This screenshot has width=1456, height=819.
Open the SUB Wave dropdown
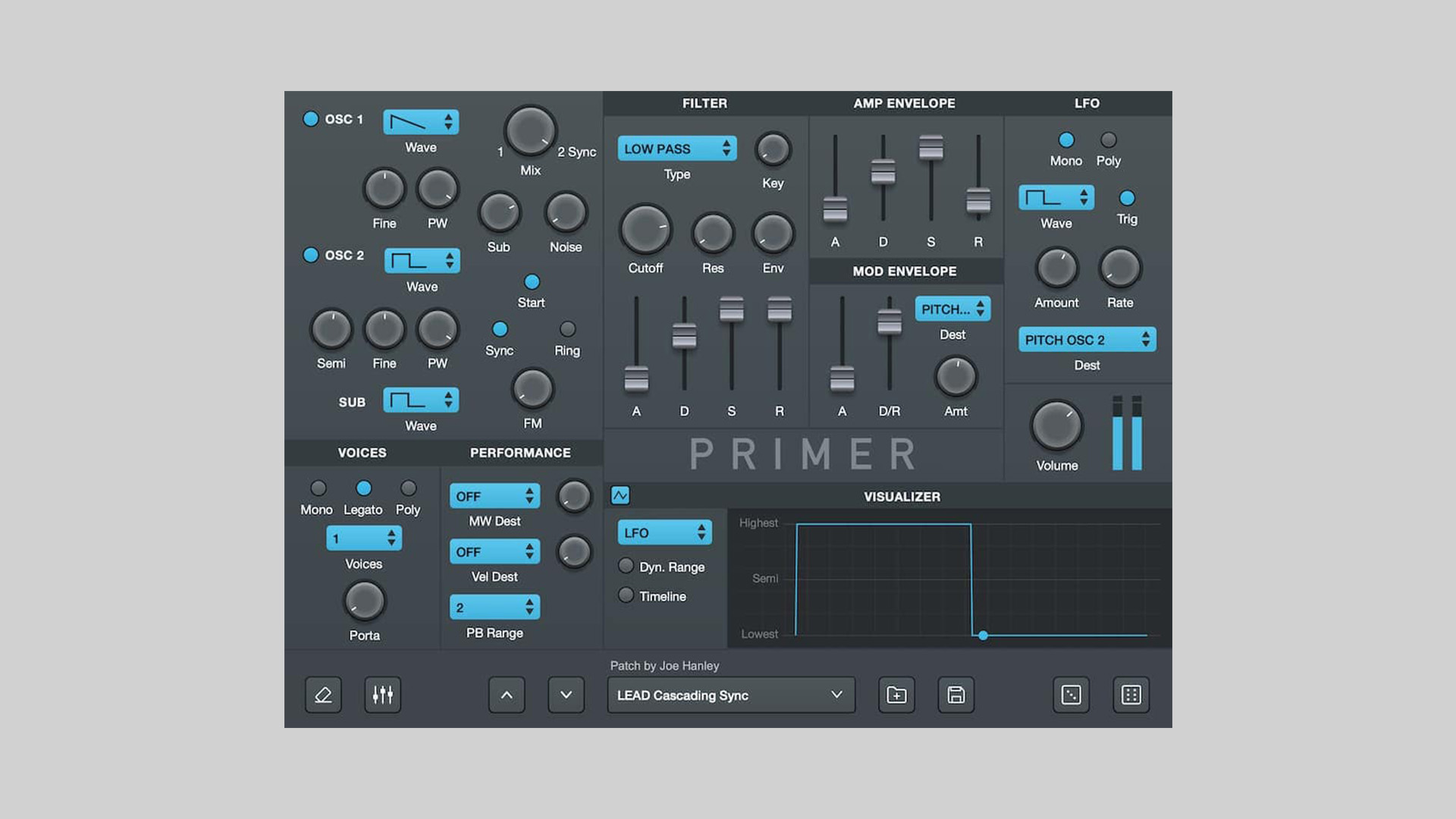pyautogui.click(x=421, y=400)
